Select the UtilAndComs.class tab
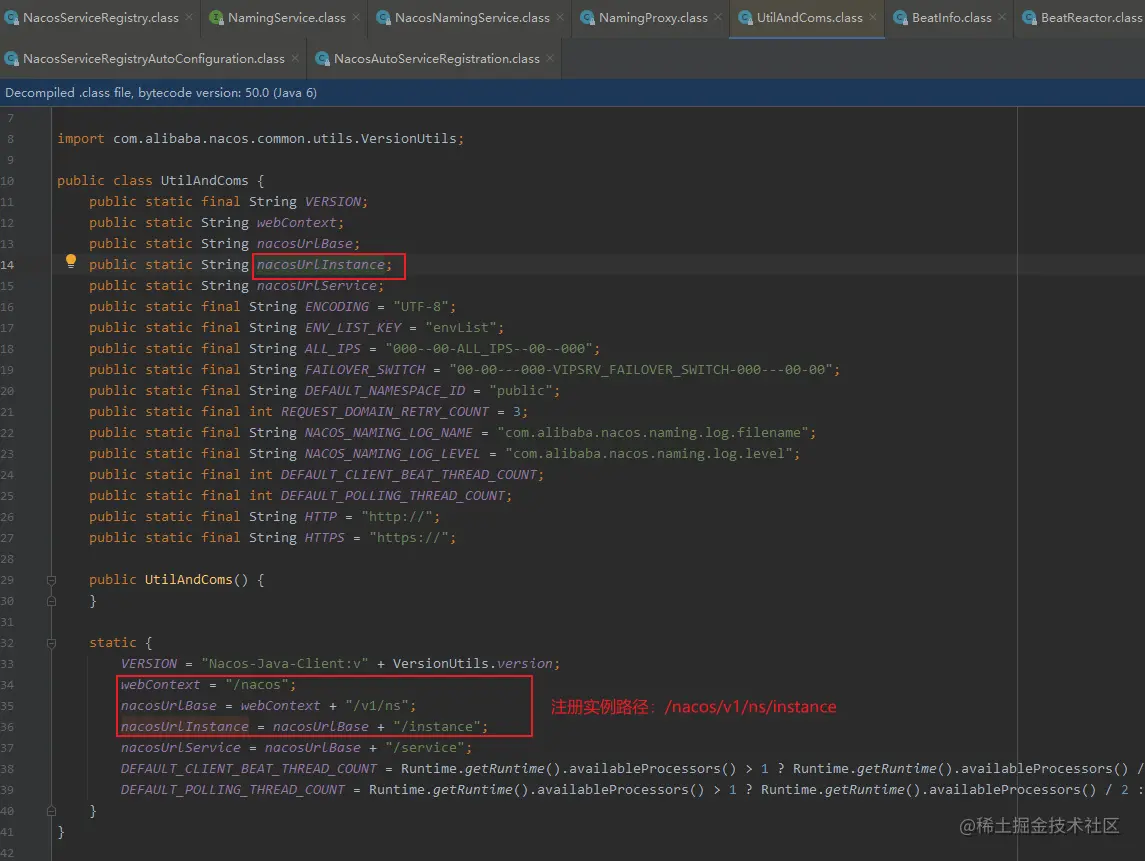The width and height of the screenshot is (1145, 861). [809, 18]
